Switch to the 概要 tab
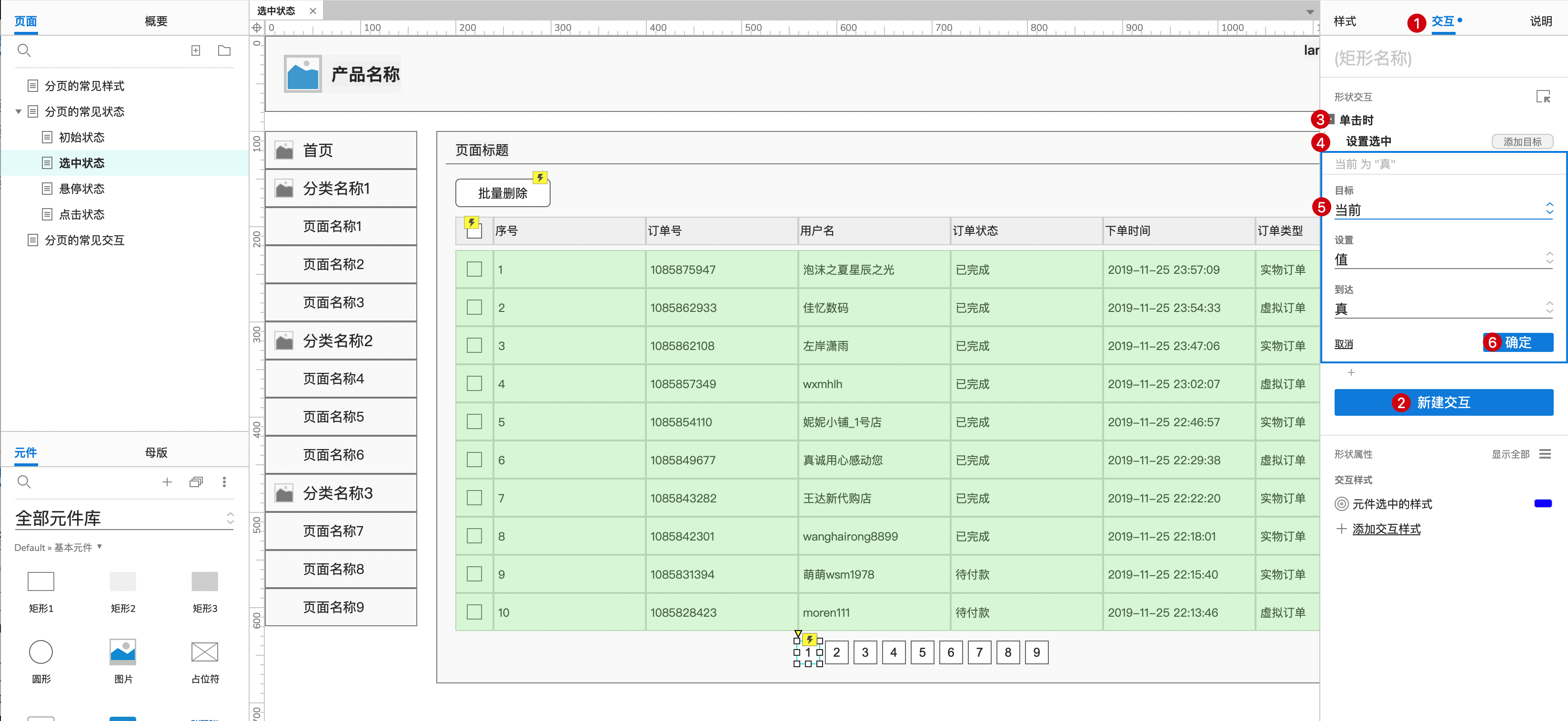Image resolution: width=1568 pixels, height=721 pixels. 156,21
